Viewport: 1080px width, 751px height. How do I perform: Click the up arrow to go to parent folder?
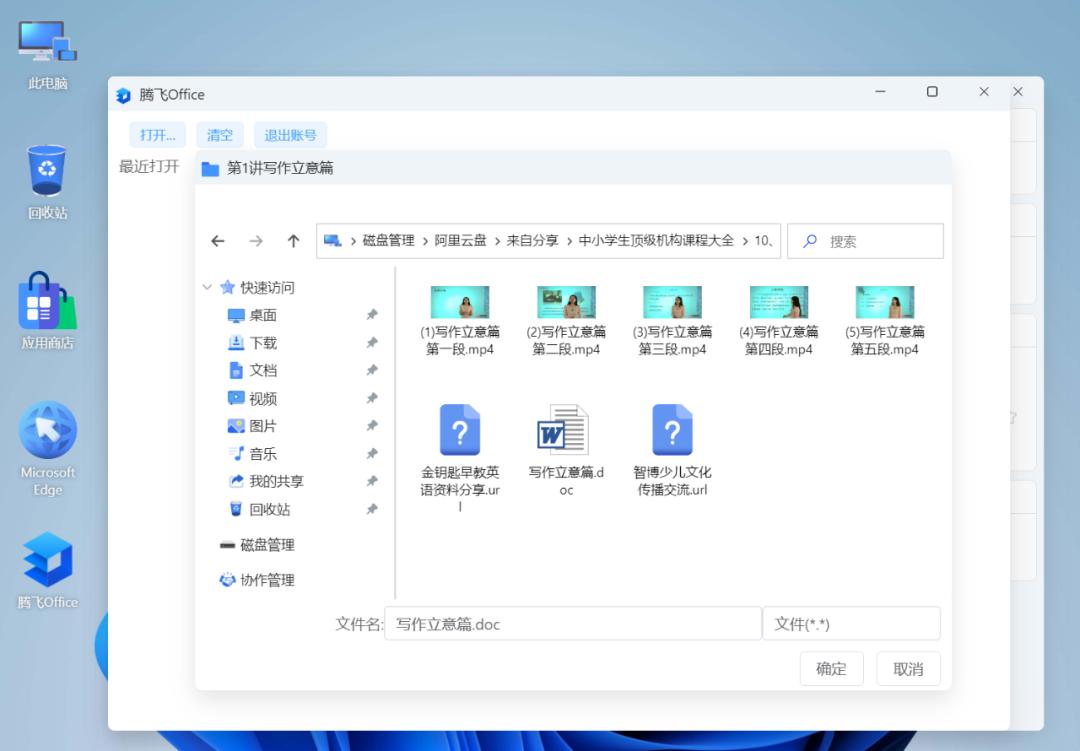click(x=292, y=240)
